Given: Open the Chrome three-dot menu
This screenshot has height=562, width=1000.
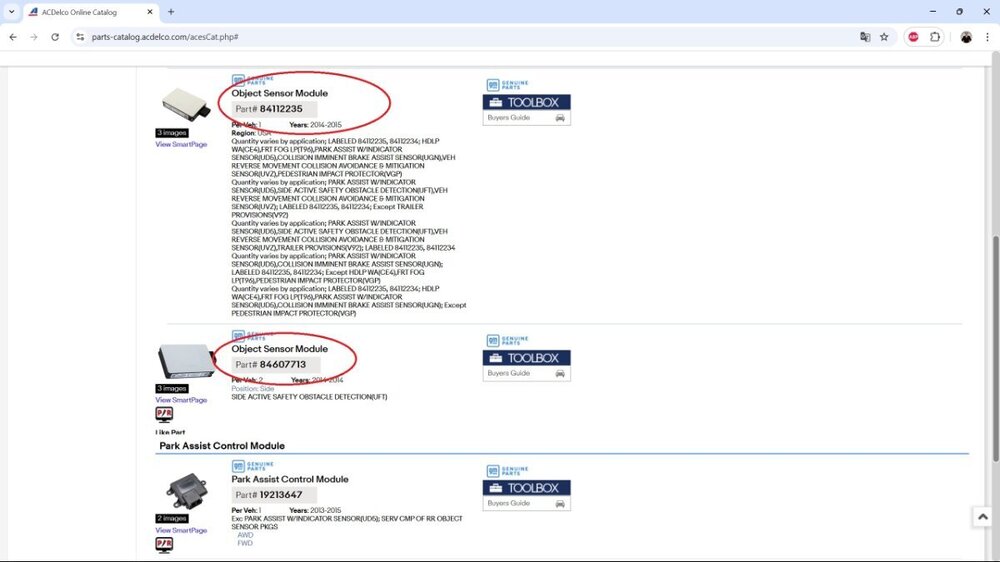Looking at the screenshot, I should coord(986,37).
